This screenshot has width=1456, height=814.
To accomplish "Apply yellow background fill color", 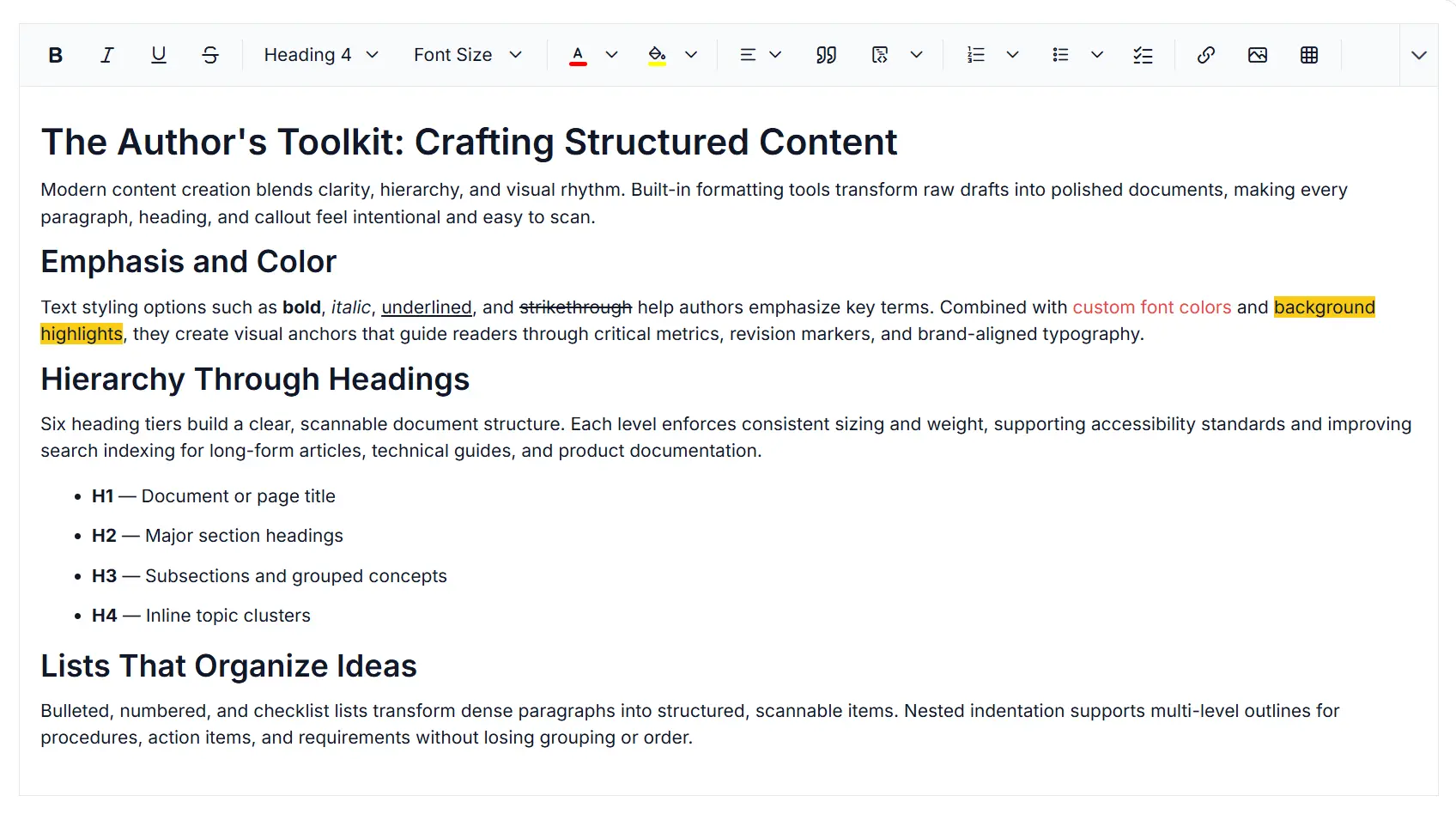I will pos(657,55).
